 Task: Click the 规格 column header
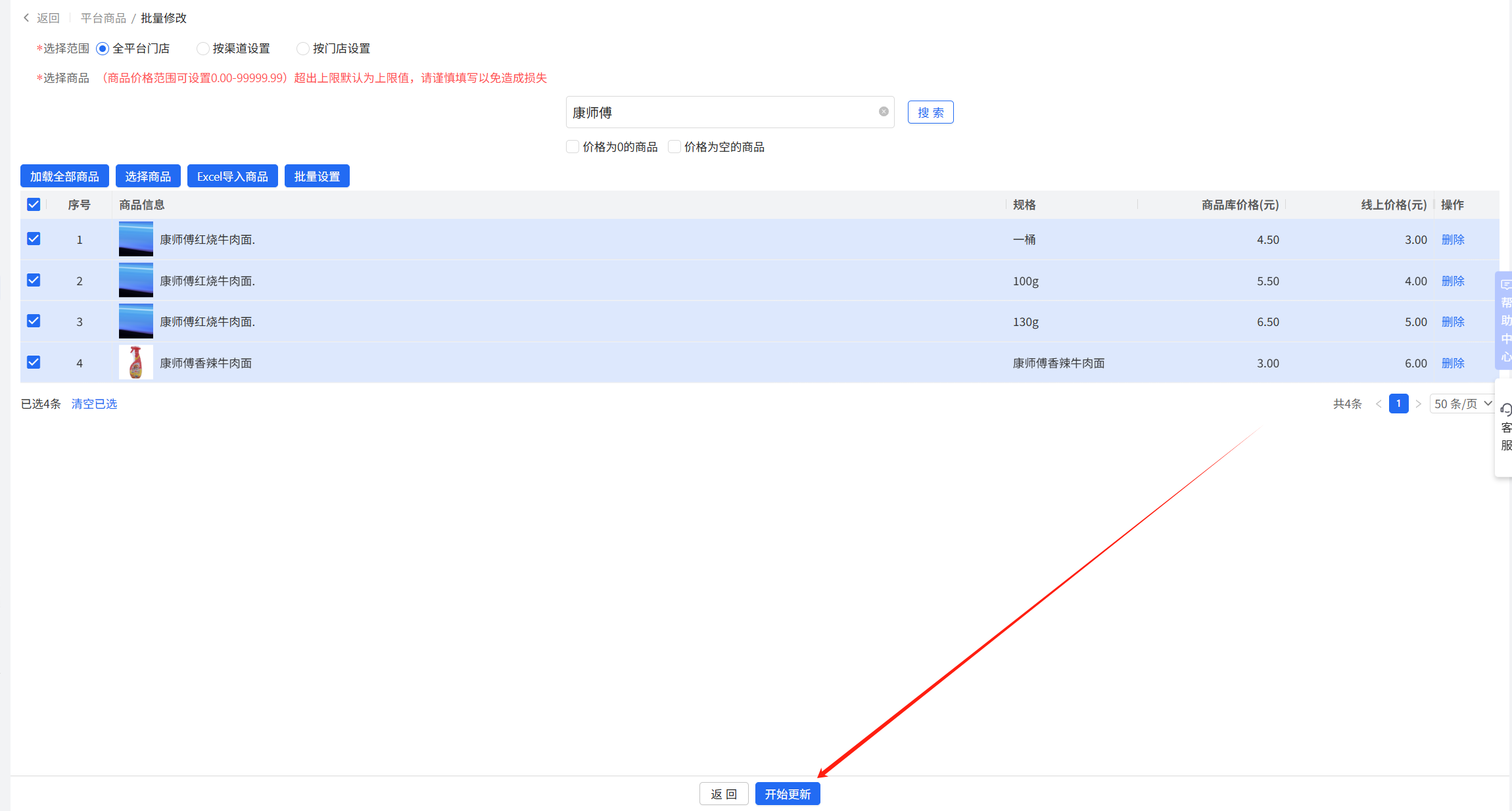pos(1024,204)
